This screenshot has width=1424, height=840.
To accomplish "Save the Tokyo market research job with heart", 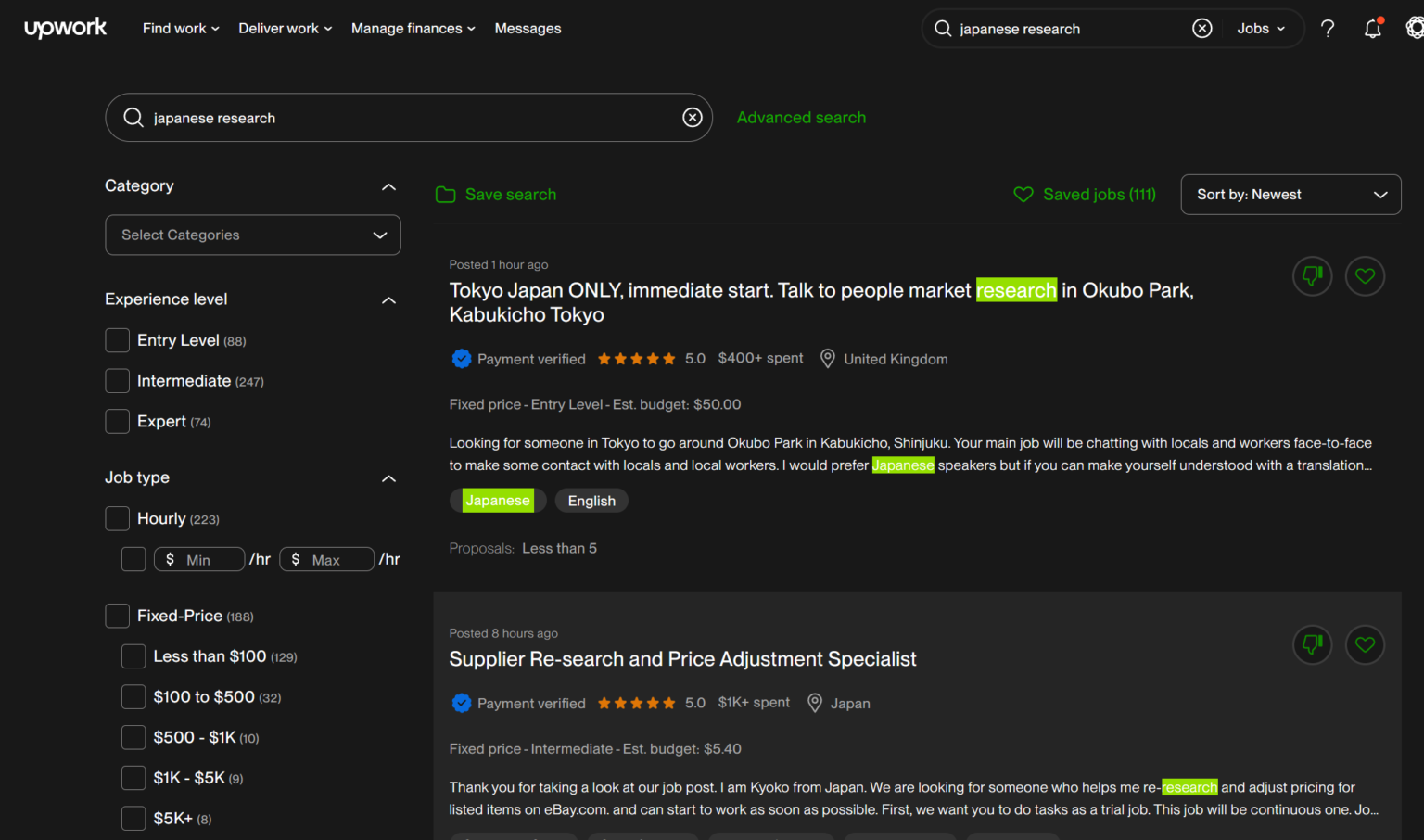I will click(x=1365, y=275).
